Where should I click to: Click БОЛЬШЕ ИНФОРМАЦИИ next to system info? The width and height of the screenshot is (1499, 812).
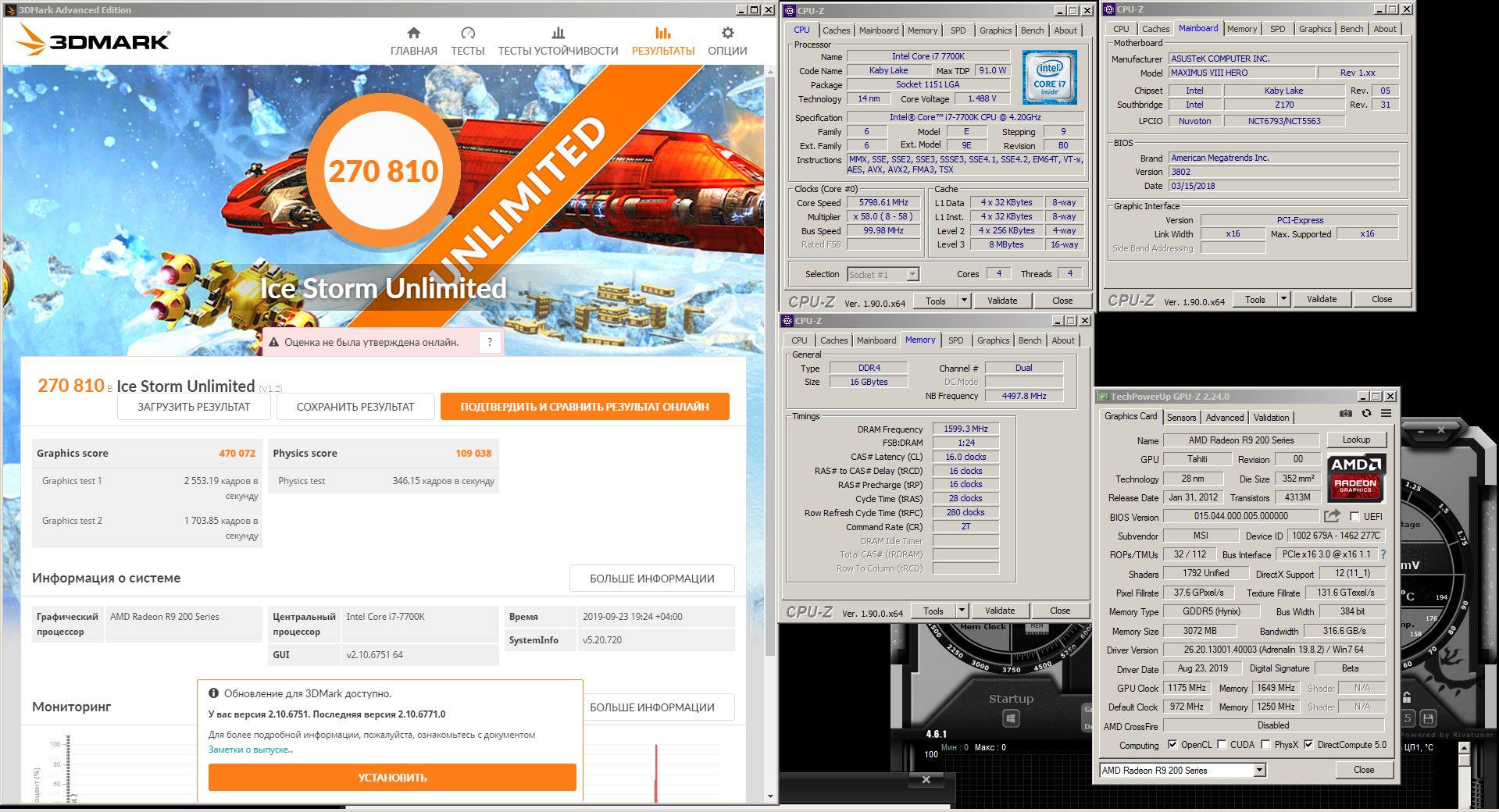click(652, 579)
